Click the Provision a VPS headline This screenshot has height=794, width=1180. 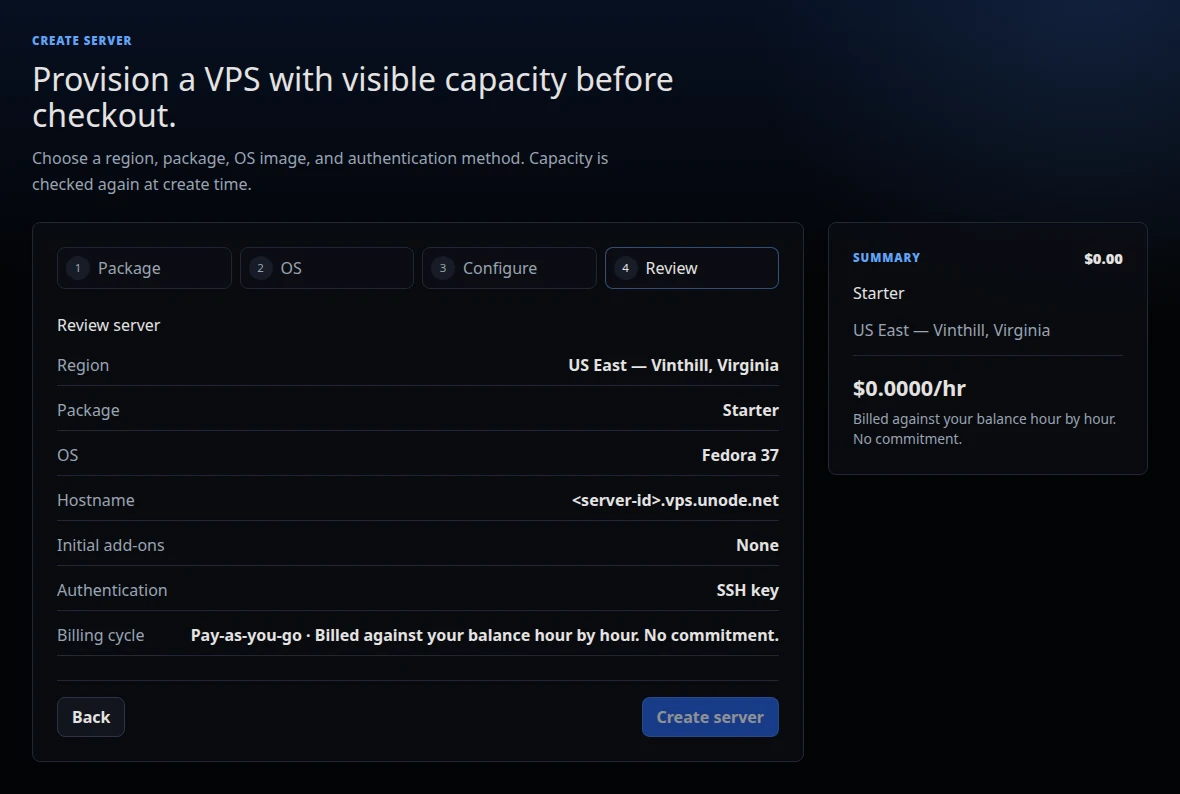click(x=352, y=97)
